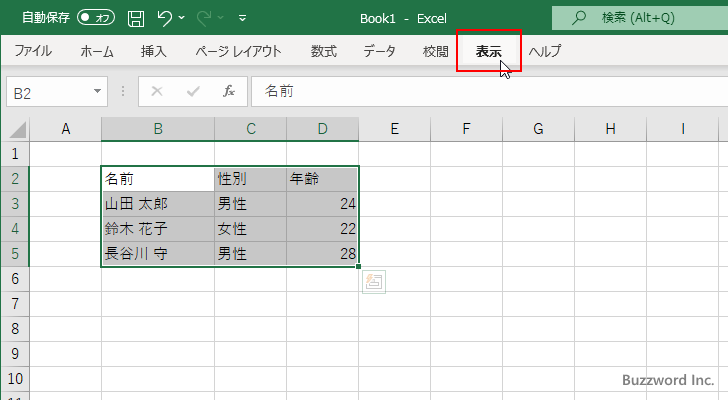
Task: Click cell with value 24
Action: (322, 204)
